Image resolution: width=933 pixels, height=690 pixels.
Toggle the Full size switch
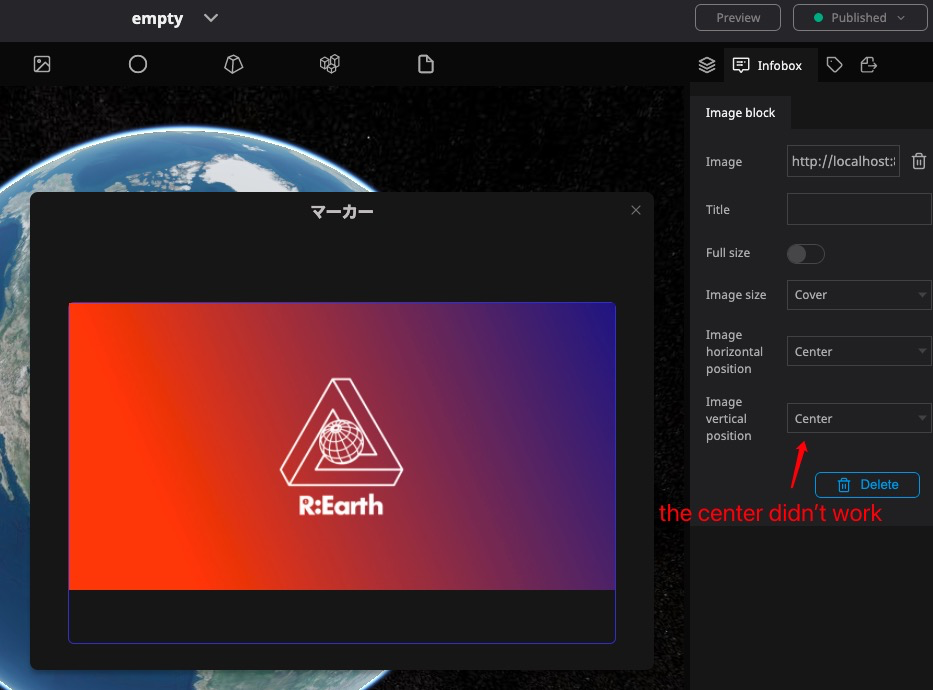[805, 253]
